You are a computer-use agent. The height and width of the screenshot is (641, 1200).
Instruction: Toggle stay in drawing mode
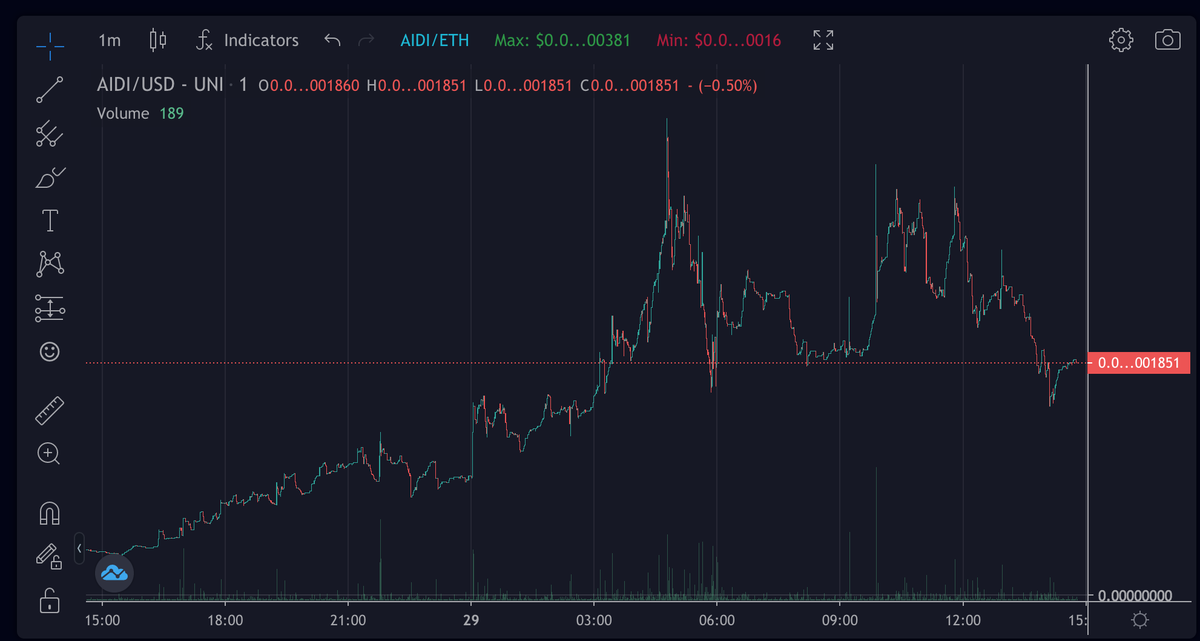[49, 557]
